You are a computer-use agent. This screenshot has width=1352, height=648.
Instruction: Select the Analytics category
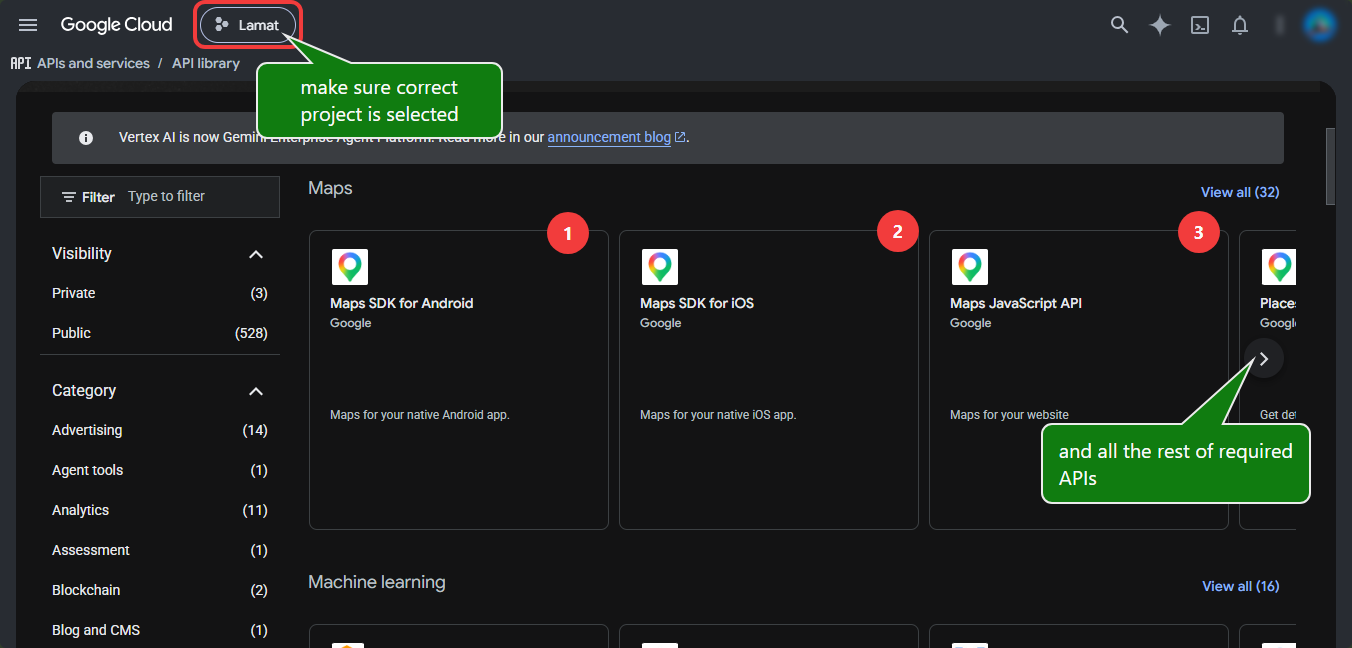click(x=160, y=510)
